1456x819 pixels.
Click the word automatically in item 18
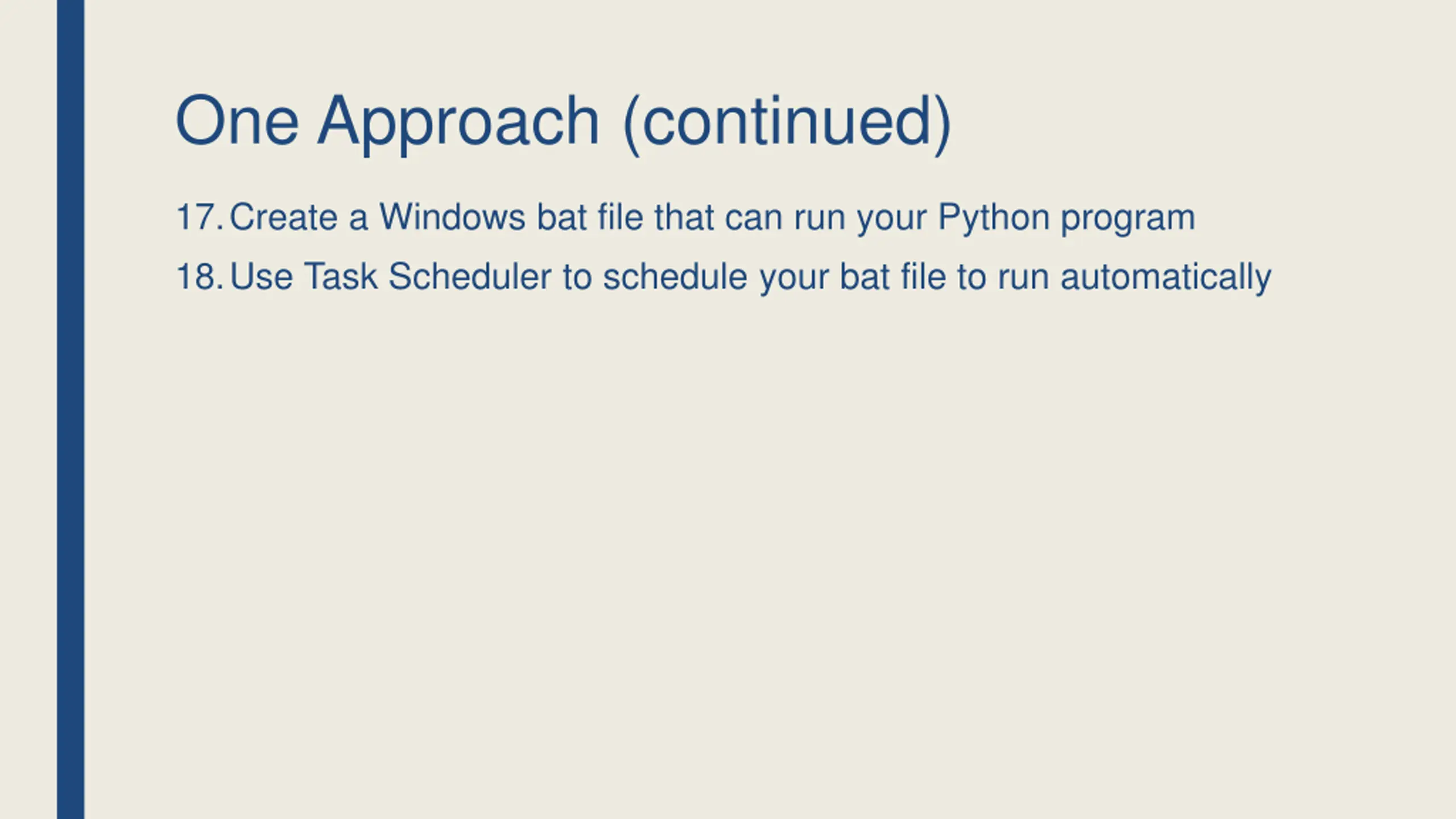(x=1166, y=278)
